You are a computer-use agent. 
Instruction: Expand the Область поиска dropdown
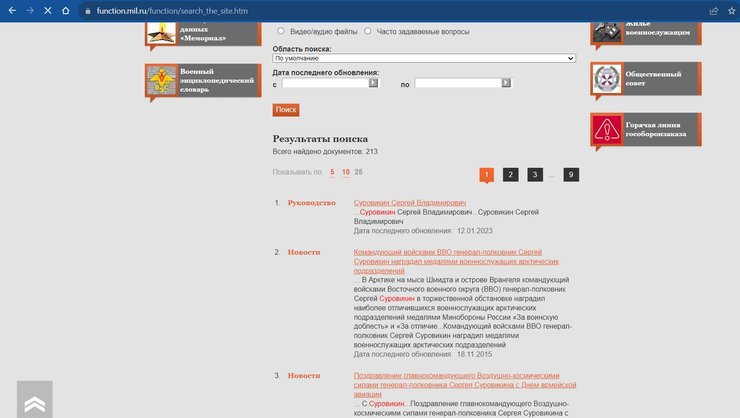coord(424,58)
